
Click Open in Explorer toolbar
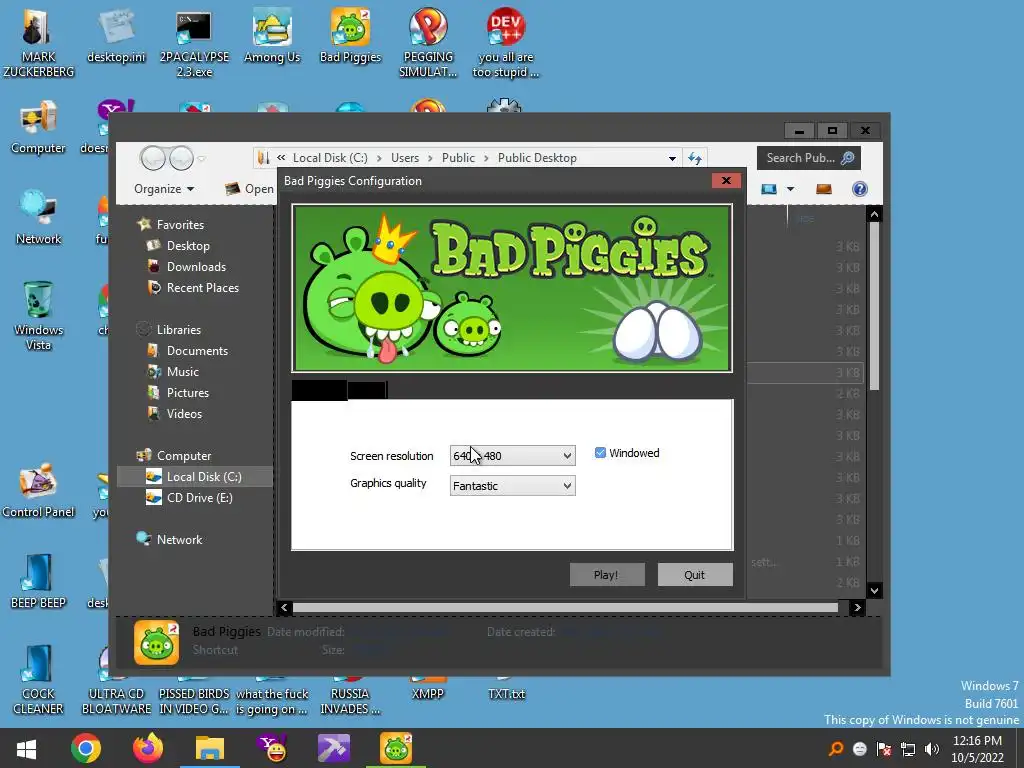(x=249, y=189)
